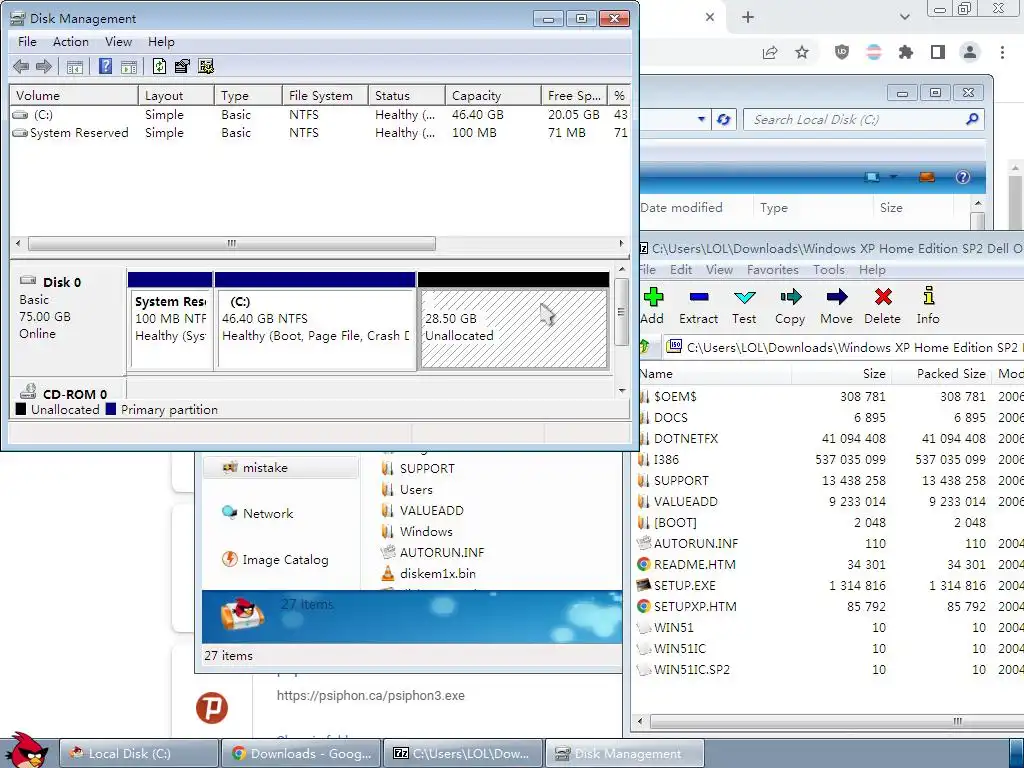Screen dimensions: 1024x768
Task: Switch to Local Disk (C:) taskbar button
Action: tap(138, 754)
